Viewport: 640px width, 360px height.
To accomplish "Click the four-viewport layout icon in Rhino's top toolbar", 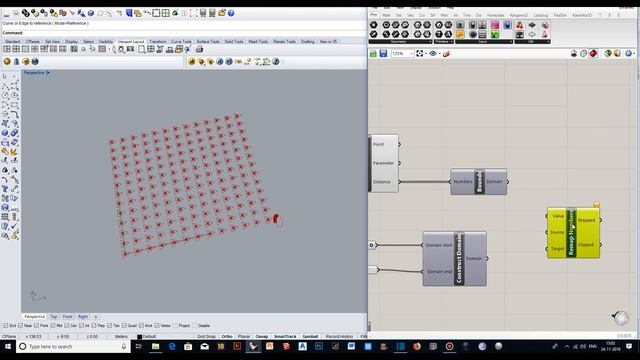I will click(166, 13).
